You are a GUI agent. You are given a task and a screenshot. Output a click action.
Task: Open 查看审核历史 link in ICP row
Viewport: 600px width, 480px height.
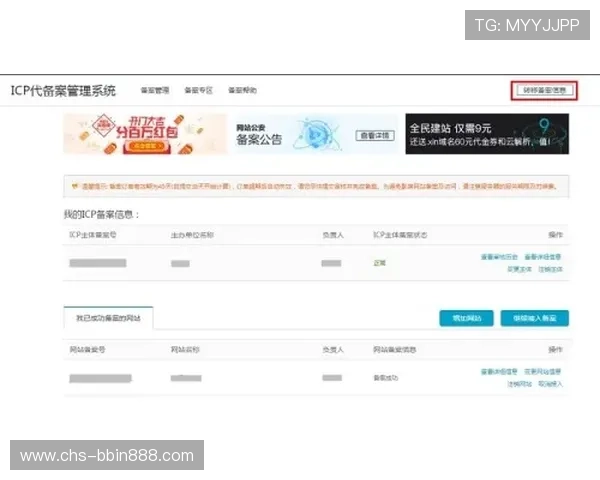coord(499,257)
